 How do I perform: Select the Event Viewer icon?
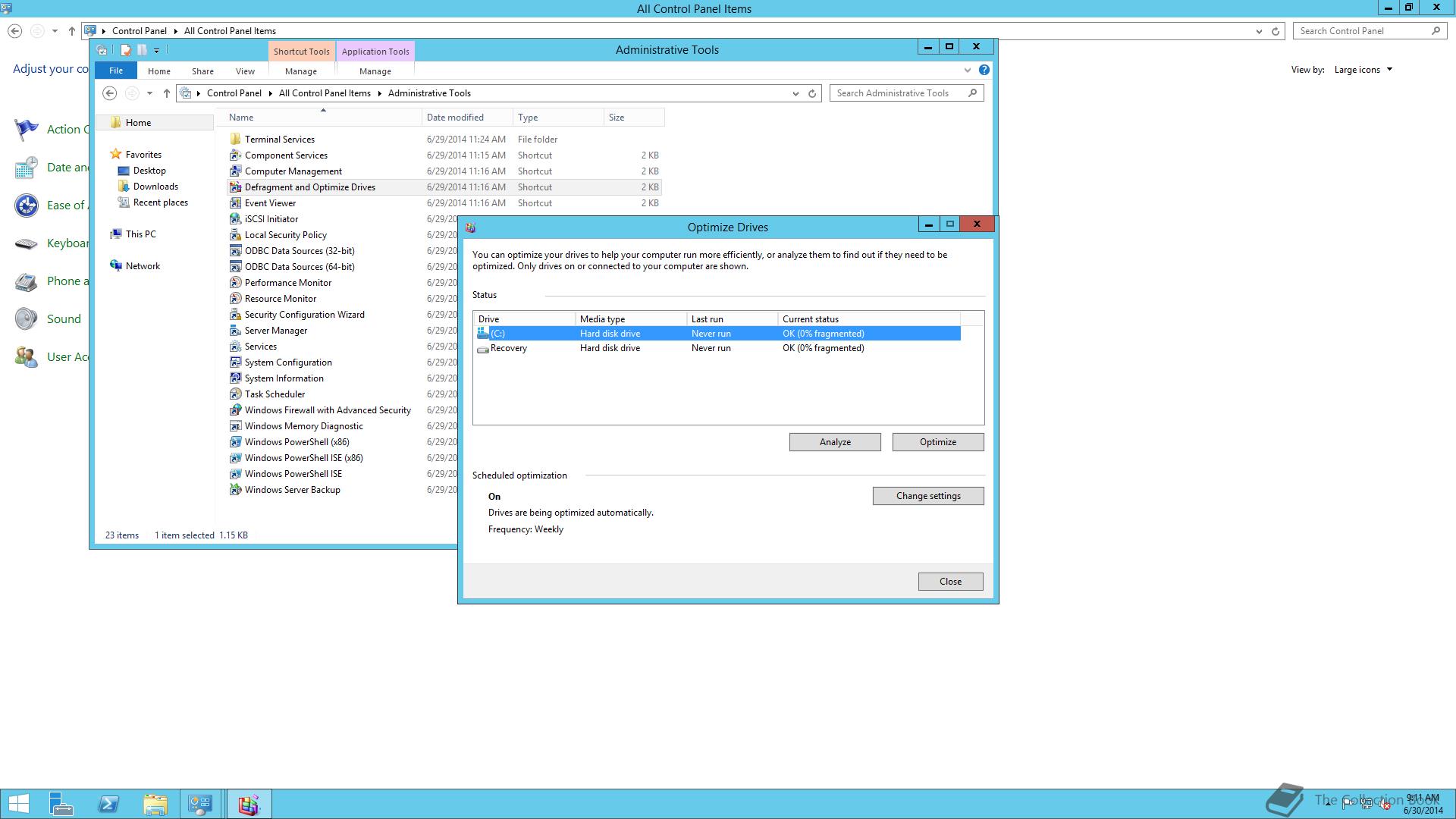click(x=235, y=203)
